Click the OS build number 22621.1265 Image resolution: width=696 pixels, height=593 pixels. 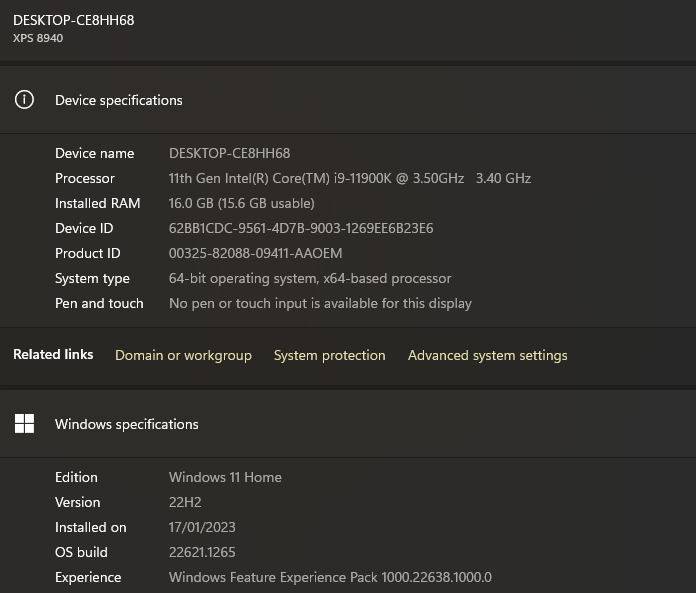[x=202, y=552]
